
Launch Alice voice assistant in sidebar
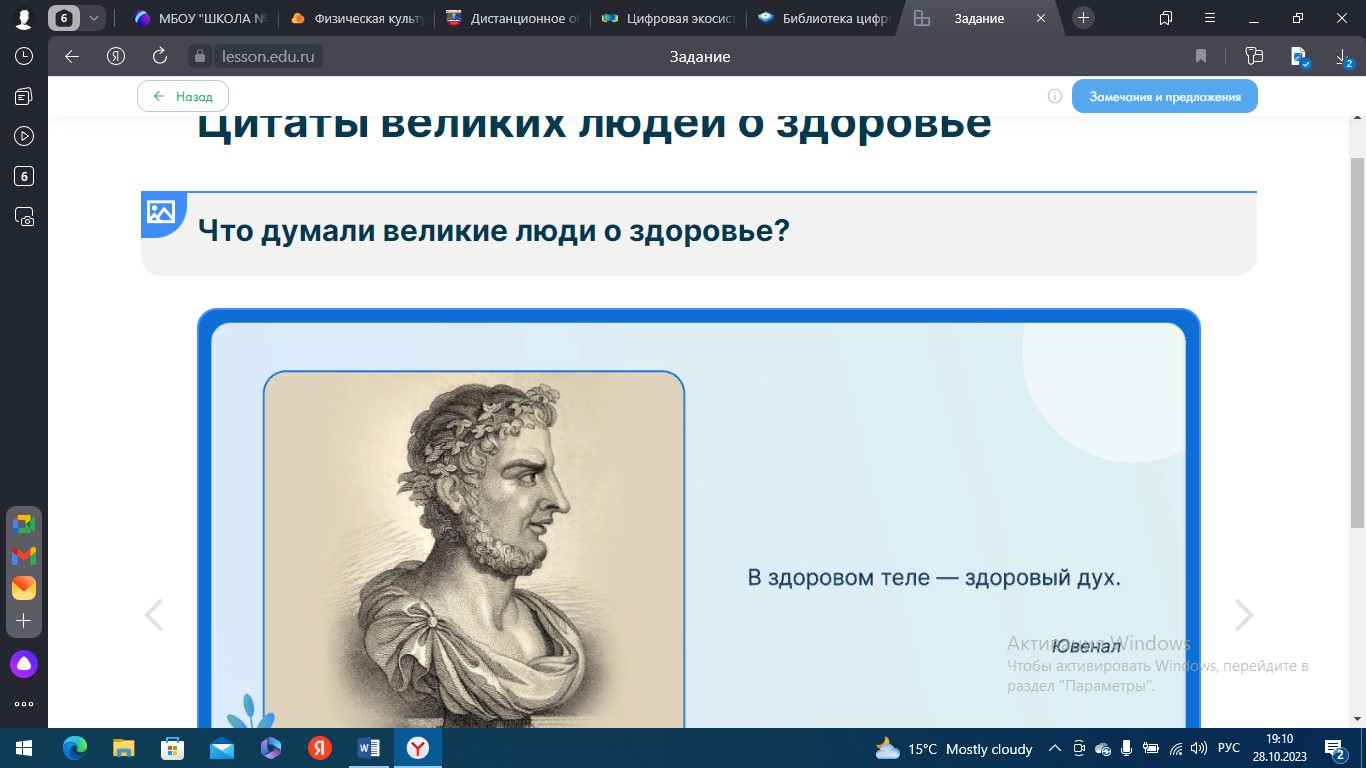coord(24,664)
